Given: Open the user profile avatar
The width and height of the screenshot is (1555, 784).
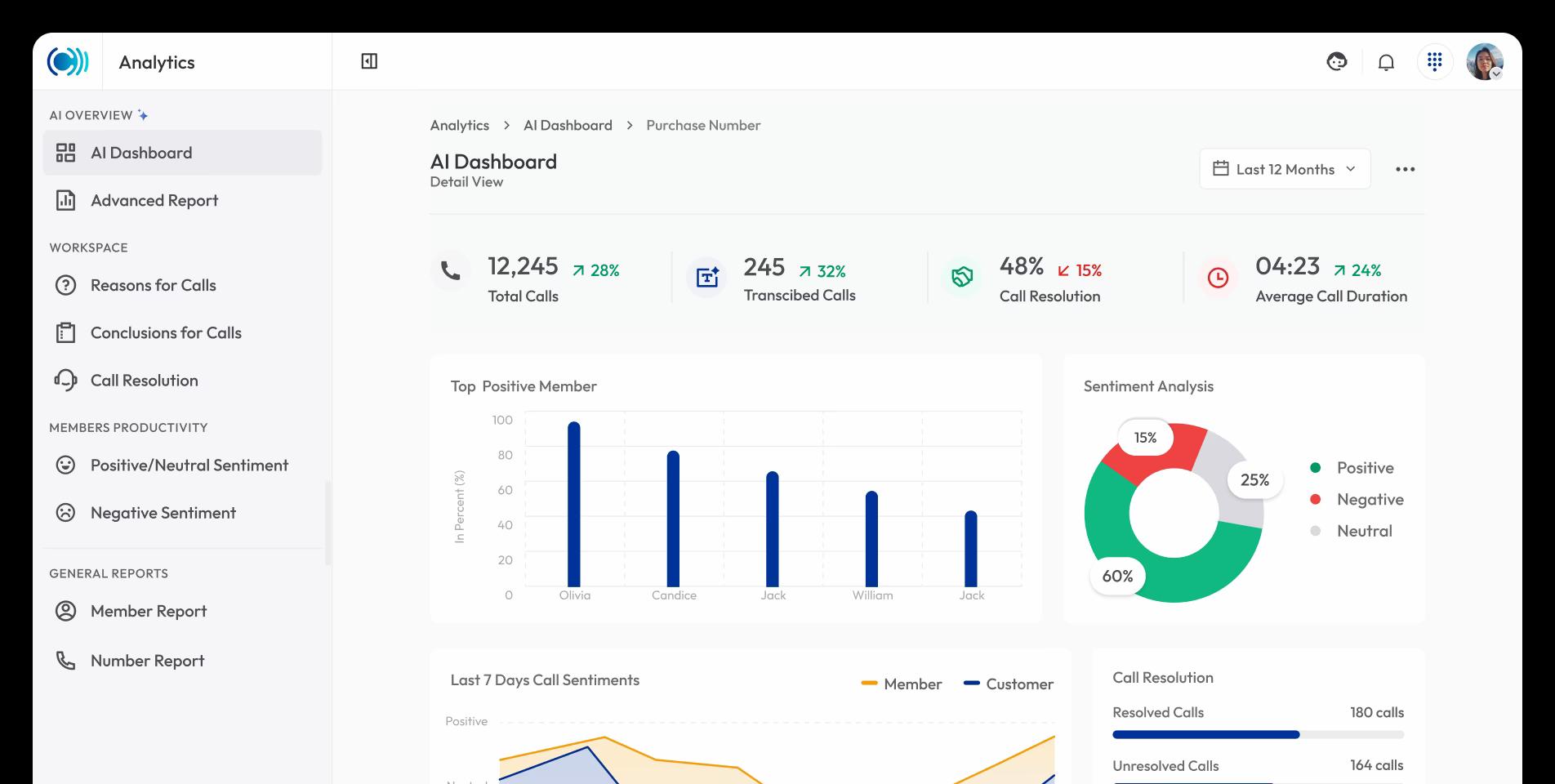Looking at the screenshot, I should tap(1485, 61).
